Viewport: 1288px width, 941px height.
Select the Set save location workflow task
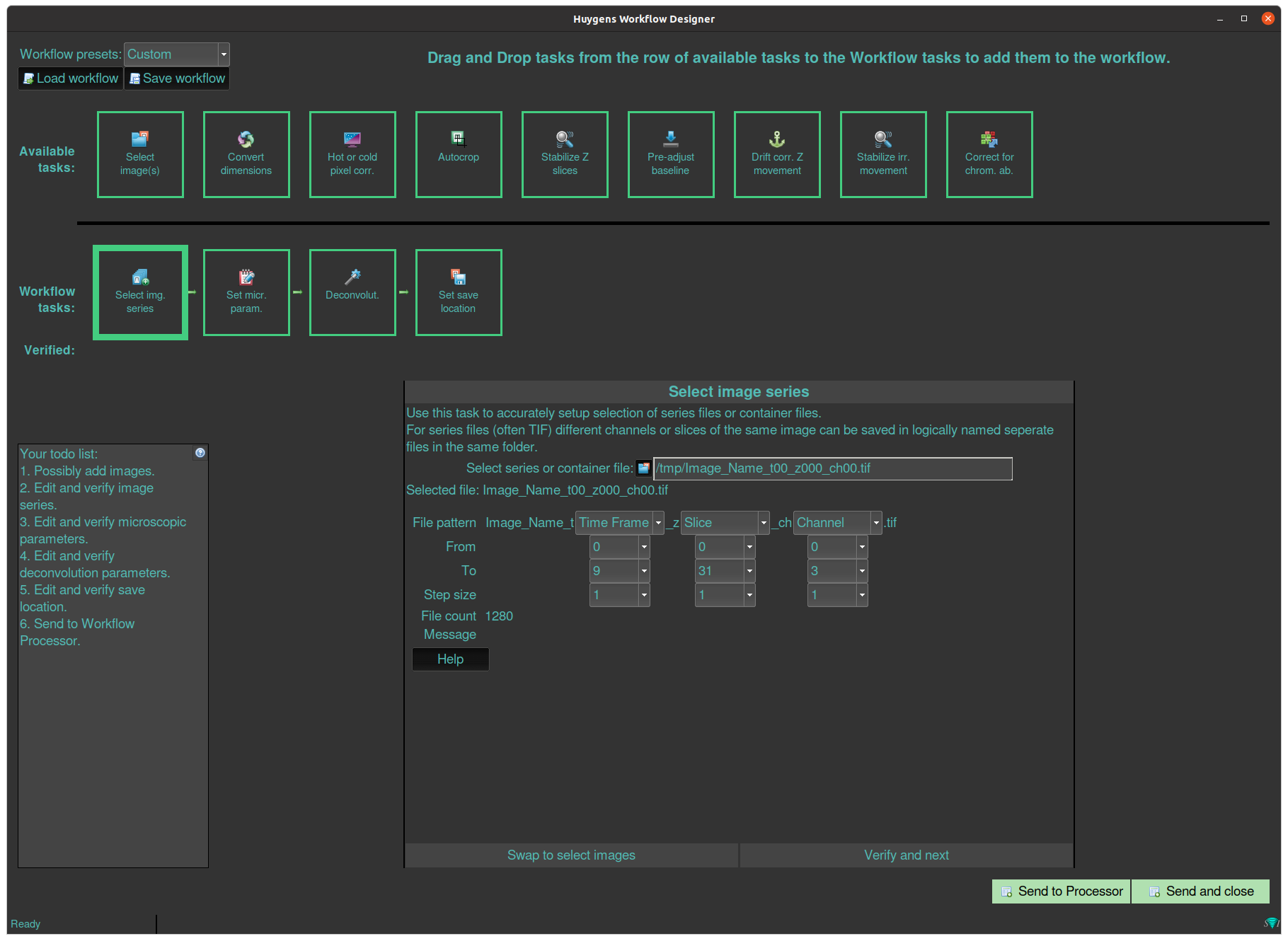(x=459, y=292)
